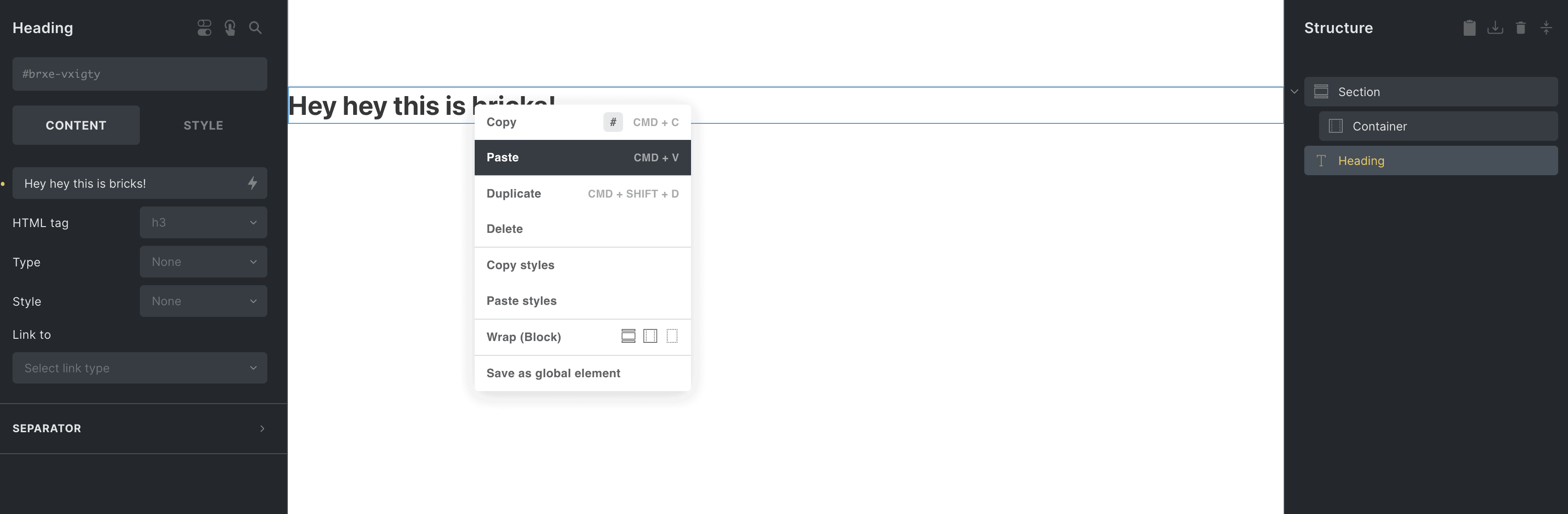This screenshot has height=514, width=1568.
Task: Choose Paste from the context menu
Action: click(x=582, y=158)
